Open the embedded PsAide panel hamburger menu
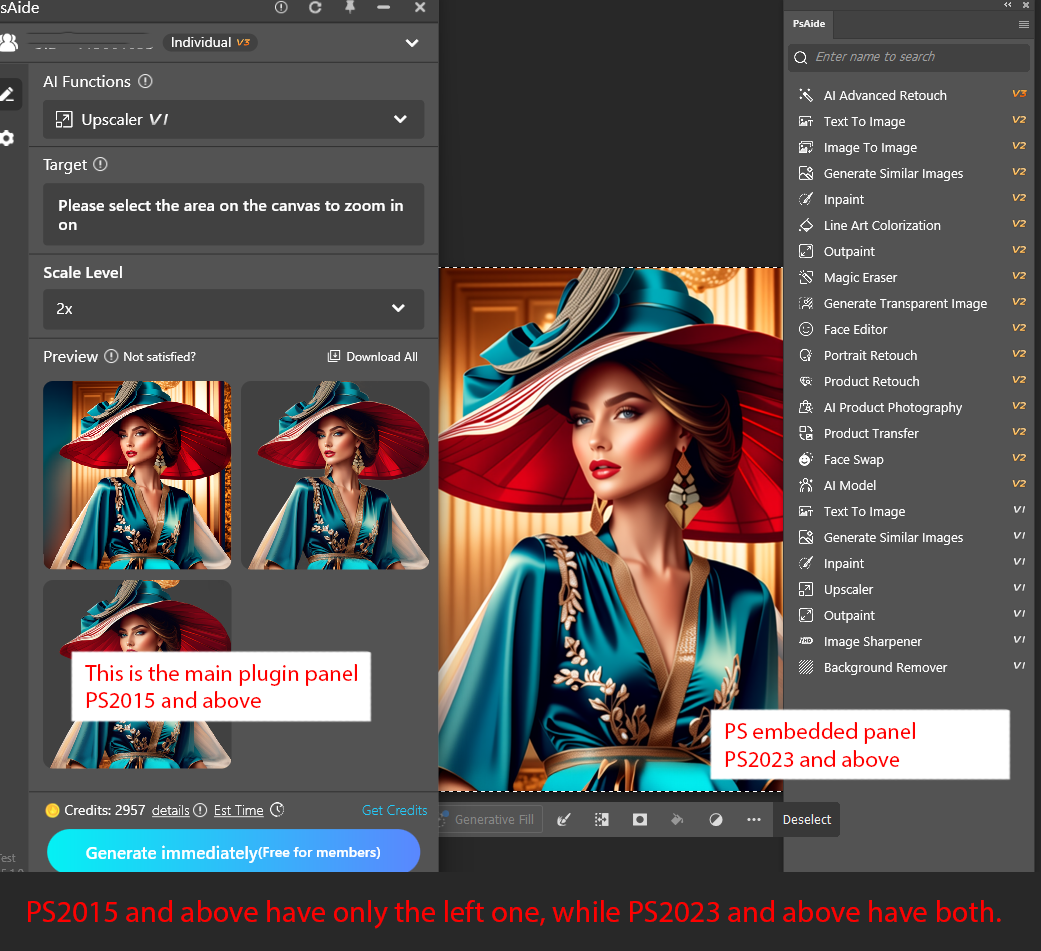The width and height of the screenshot is (1041, 951). point(1024,24)
